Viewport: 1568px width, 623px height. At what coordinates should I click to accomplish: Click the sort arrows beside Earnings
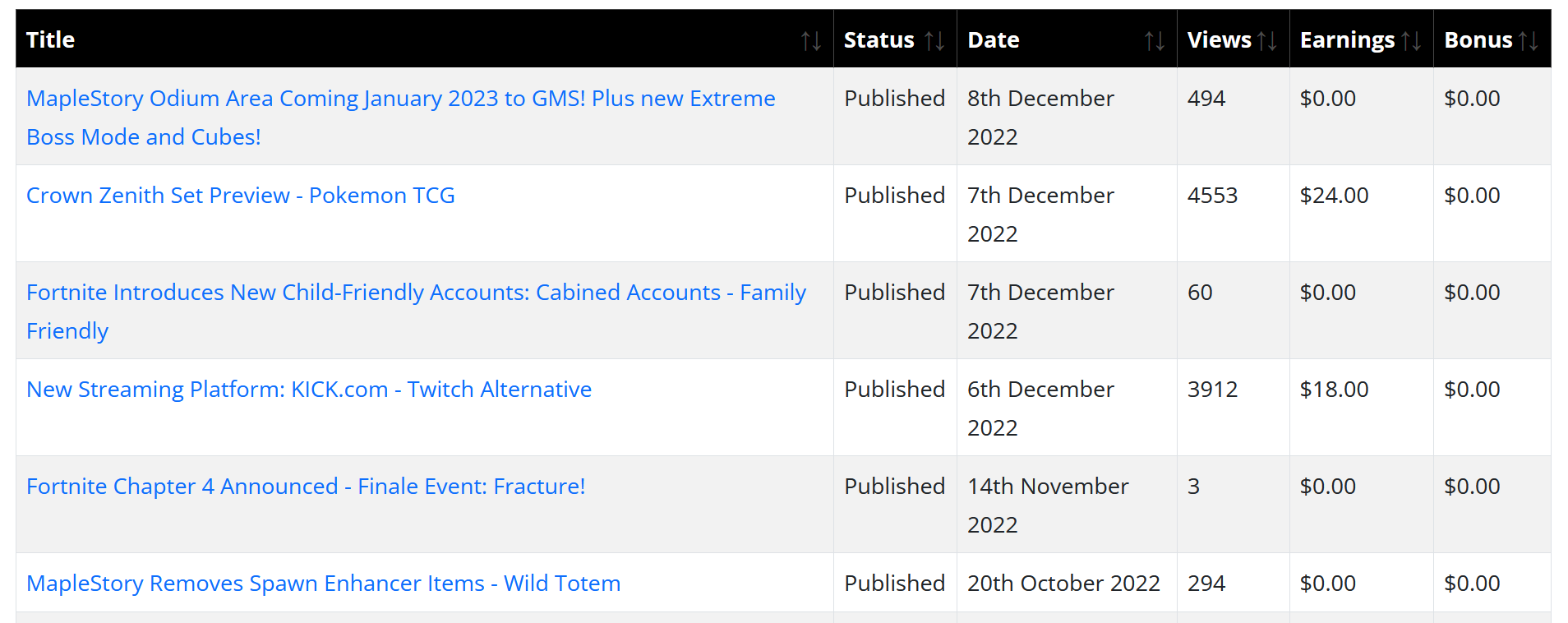1411,40
